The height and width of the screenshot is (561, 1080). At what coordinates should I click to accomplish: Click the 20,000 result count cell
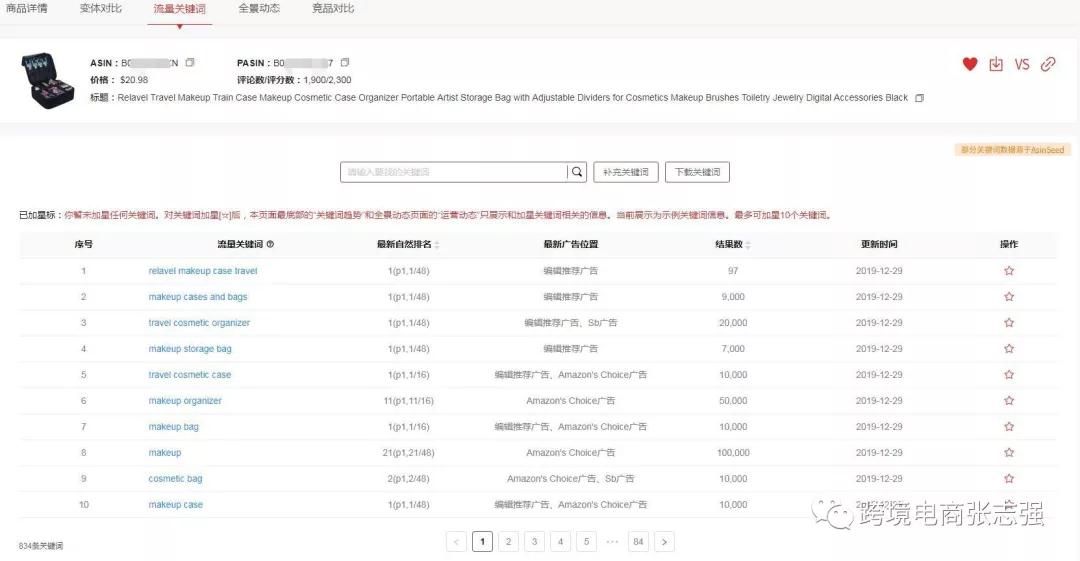733,323
